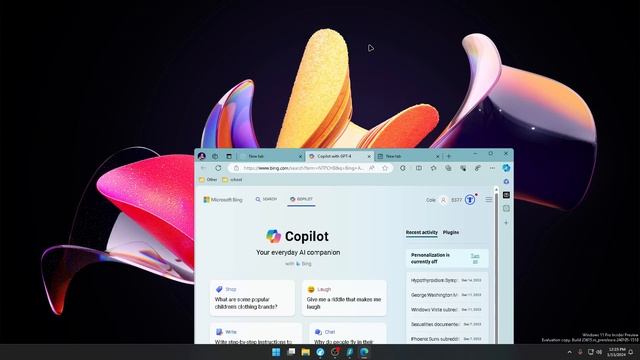Open File Explorer from the taskbar
The height and width of the screenshot is (360, 640).
(306, 352)
